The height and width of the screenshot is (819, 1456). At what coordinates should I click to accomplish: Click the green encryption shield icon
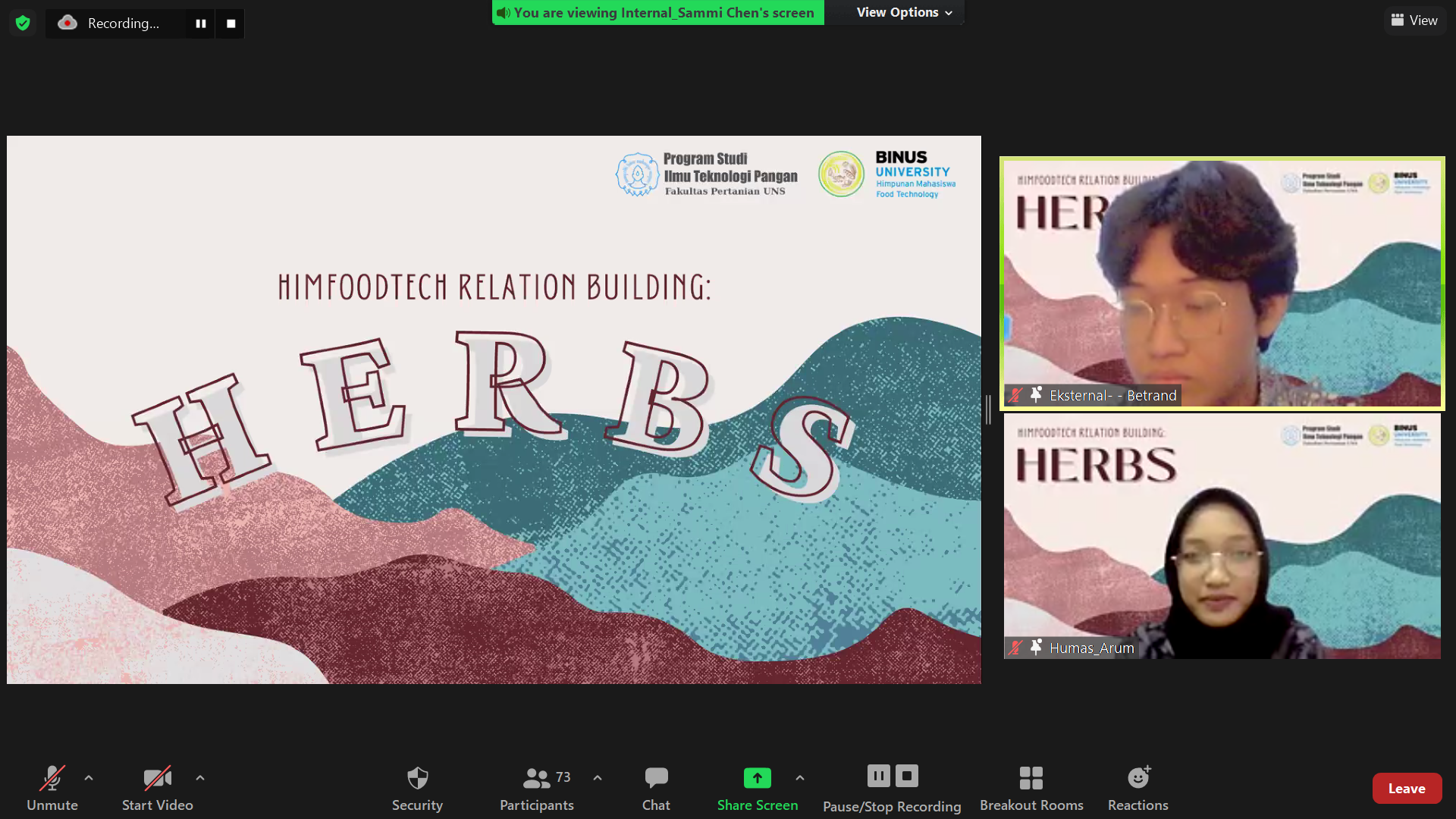[23, 23]
